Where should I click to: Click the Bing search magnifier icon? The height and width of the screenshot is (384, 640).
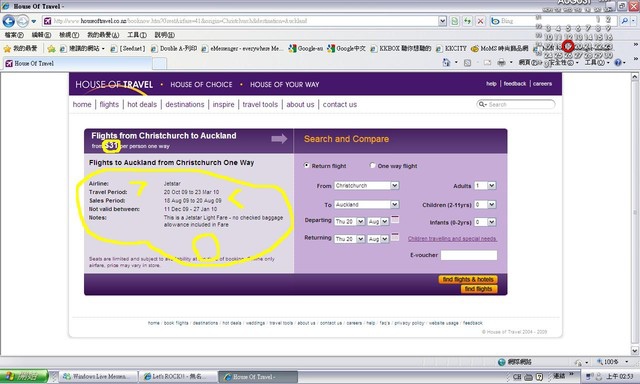(x=624, y=21)
